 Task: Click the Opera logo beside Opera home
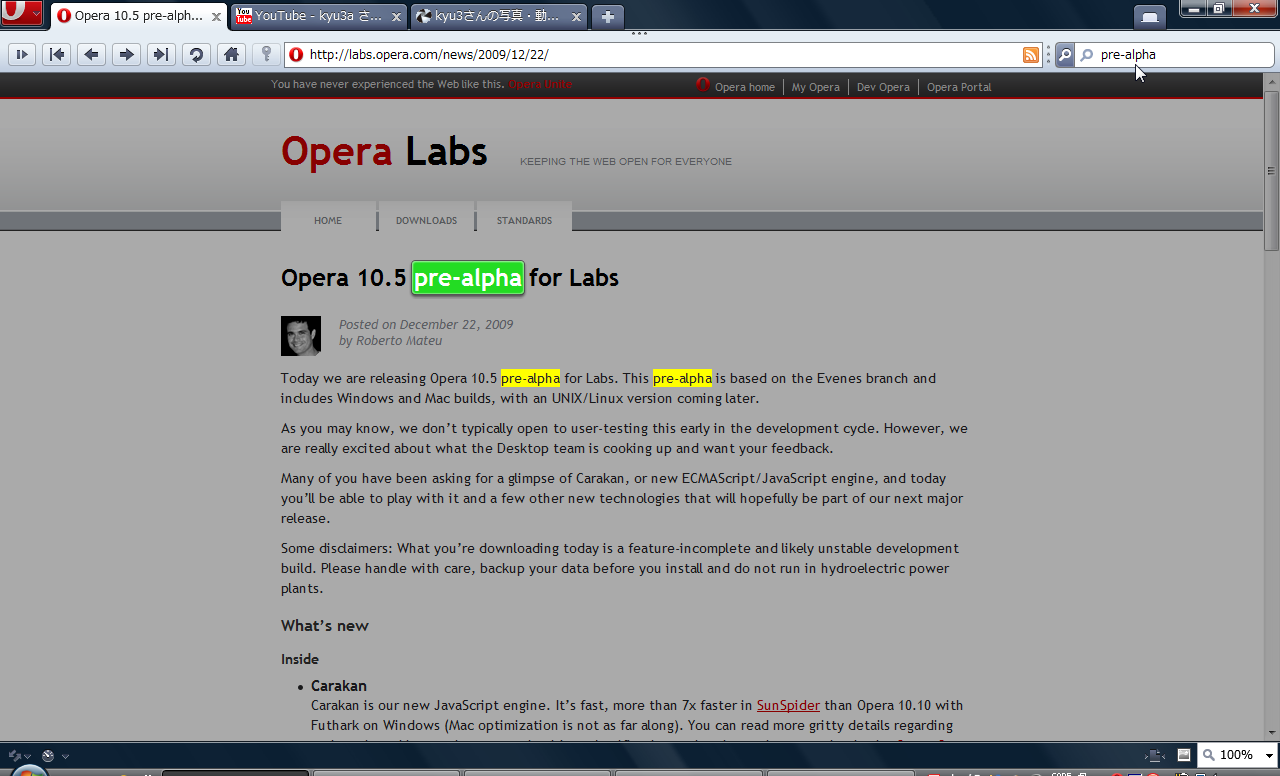click(703, 85)
